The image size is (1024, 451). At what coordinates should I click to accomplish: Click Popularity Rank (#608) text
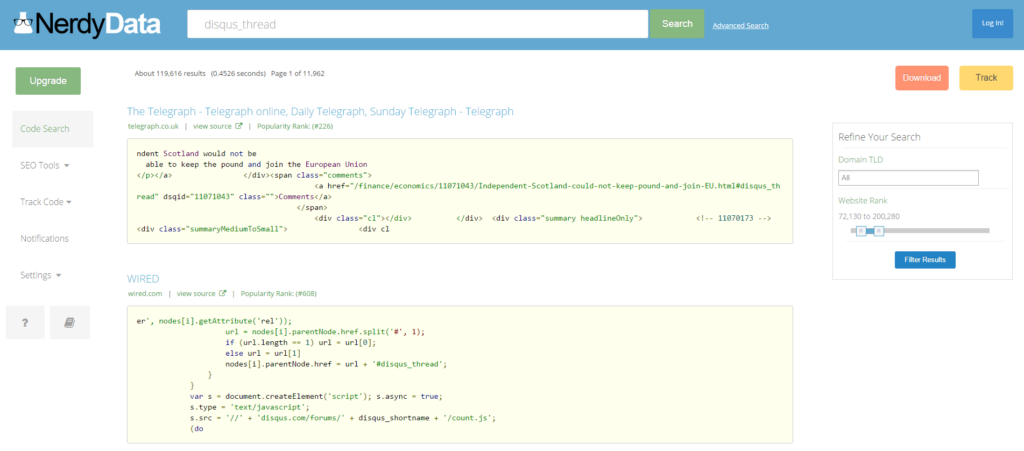pos(279,294)
